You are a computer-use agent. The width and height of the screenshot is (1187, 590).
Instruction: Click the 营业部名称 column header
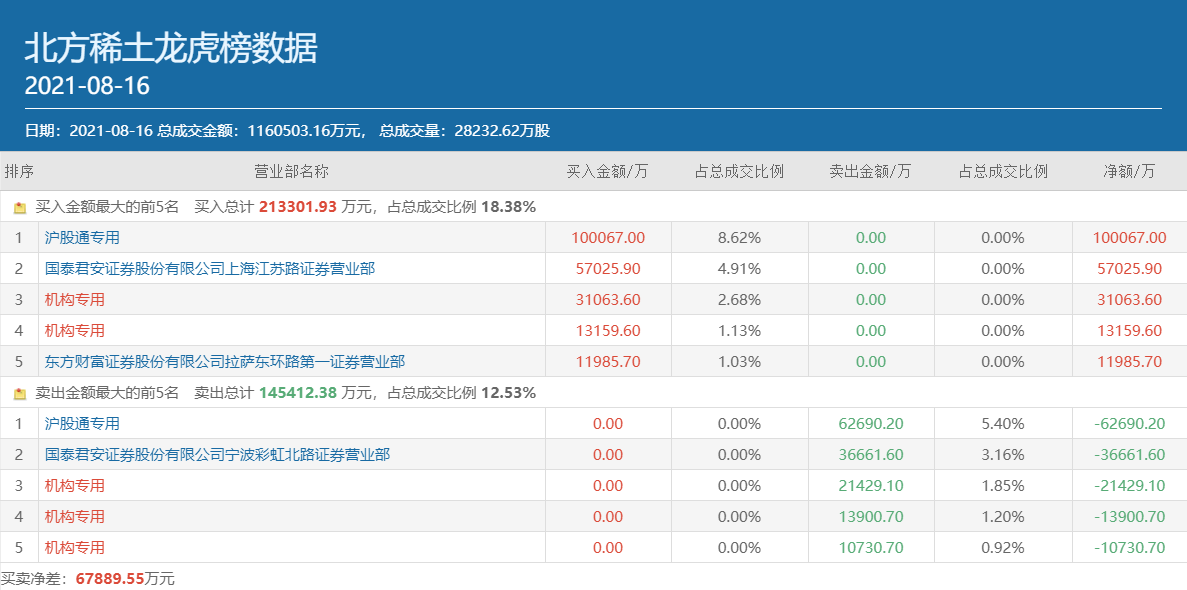click(x=291, y=171)
